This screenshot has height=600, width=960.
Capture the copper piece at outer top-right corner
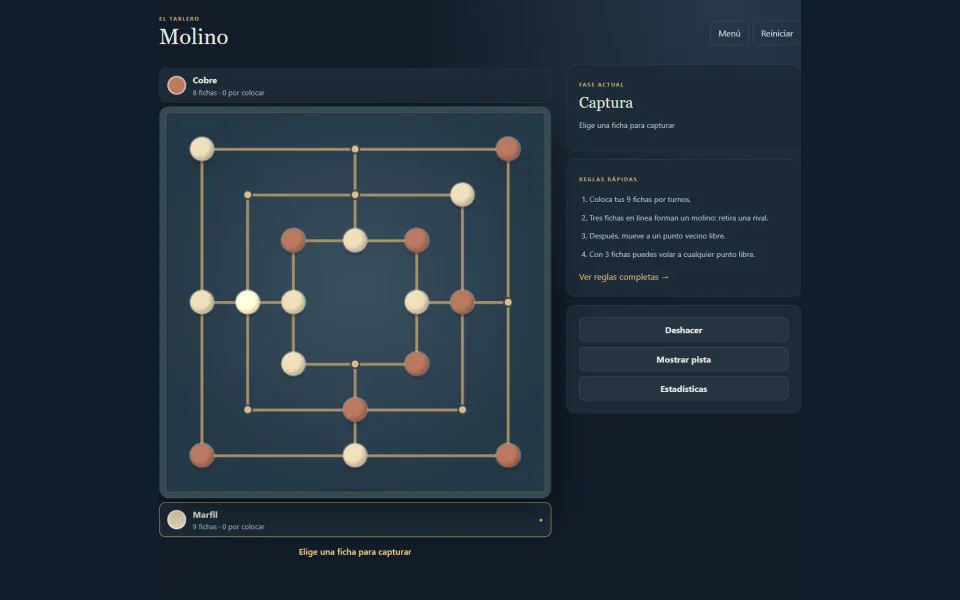coord(508,149)
